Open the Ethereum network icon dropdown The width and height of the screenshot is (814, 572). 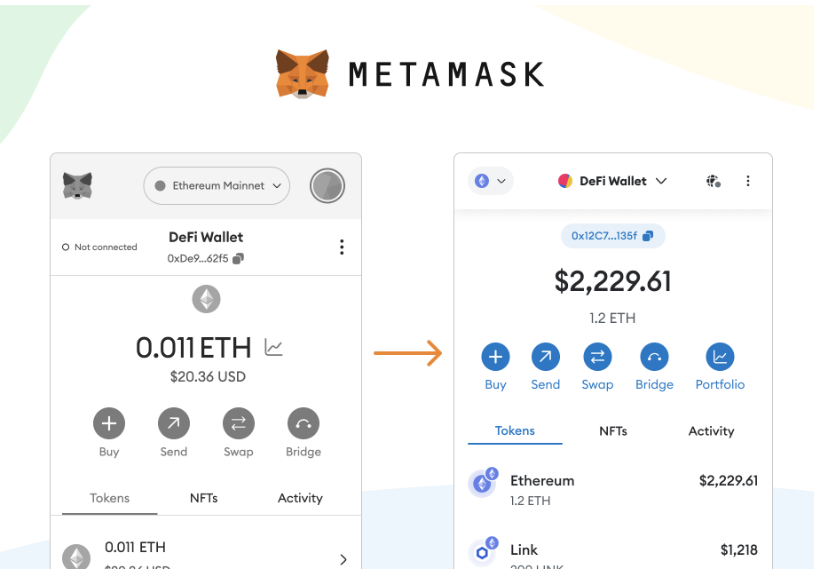[x=491, y=181]
